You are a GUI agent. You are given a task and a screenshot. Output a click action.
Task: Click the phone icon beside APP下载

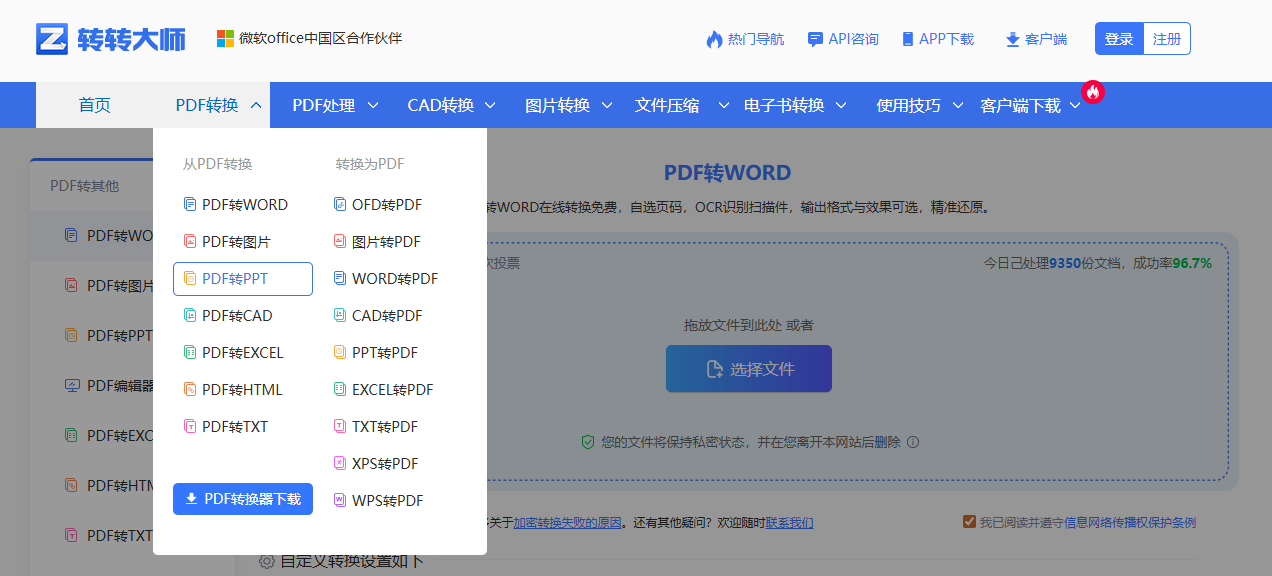coord(908,39)
